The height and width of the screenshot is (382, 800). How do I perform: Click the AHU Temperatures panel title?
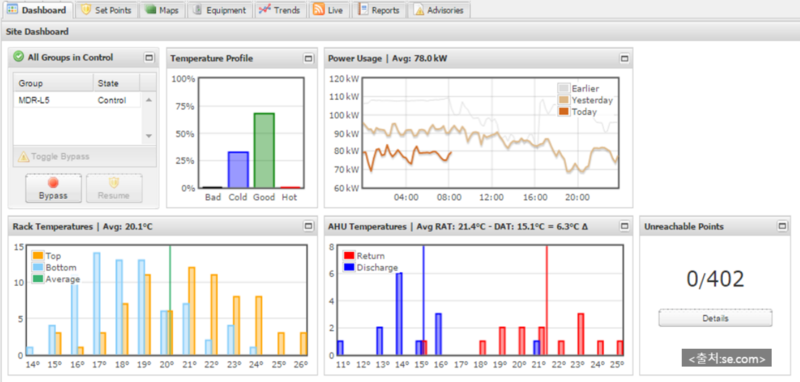pos(458,226)
